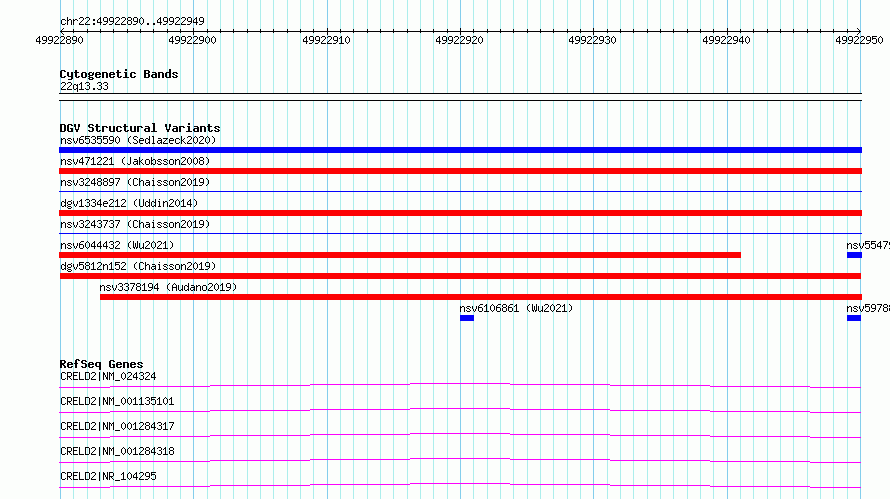Image resolution: width=890 pixels, height=499 pixels.
Task: Open variant nsv3243737 (Chaisson2019) label
Action: point(135,224)
